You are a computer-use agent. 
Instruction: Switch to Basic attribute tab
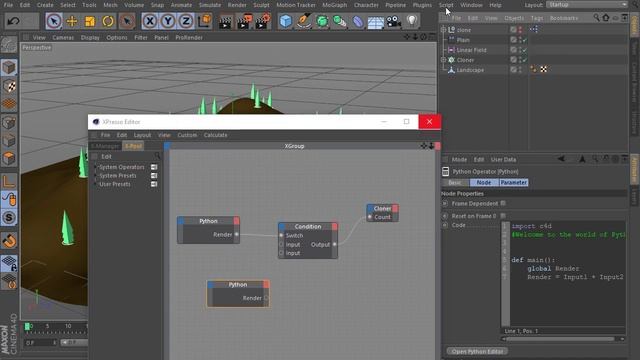click(455, 182)
